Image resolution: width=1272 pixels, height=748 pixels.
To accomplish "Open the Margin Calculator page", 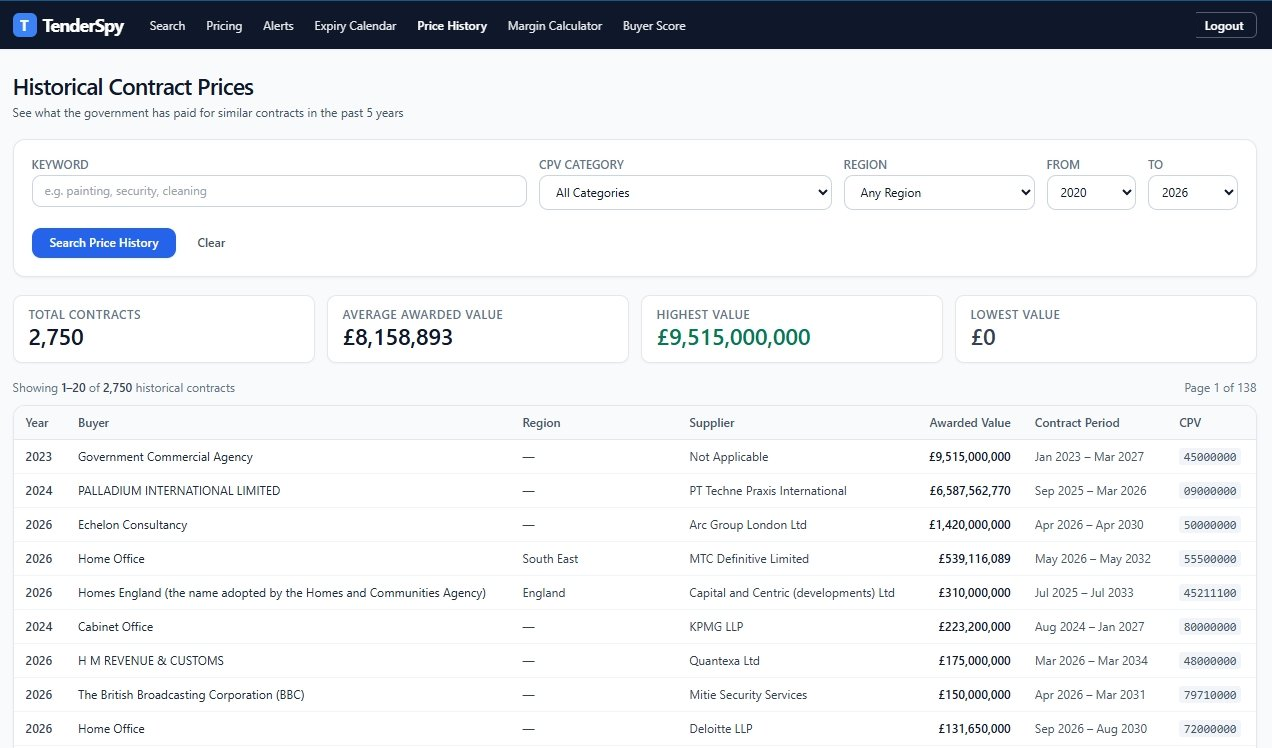I will [x=555, y=26].
